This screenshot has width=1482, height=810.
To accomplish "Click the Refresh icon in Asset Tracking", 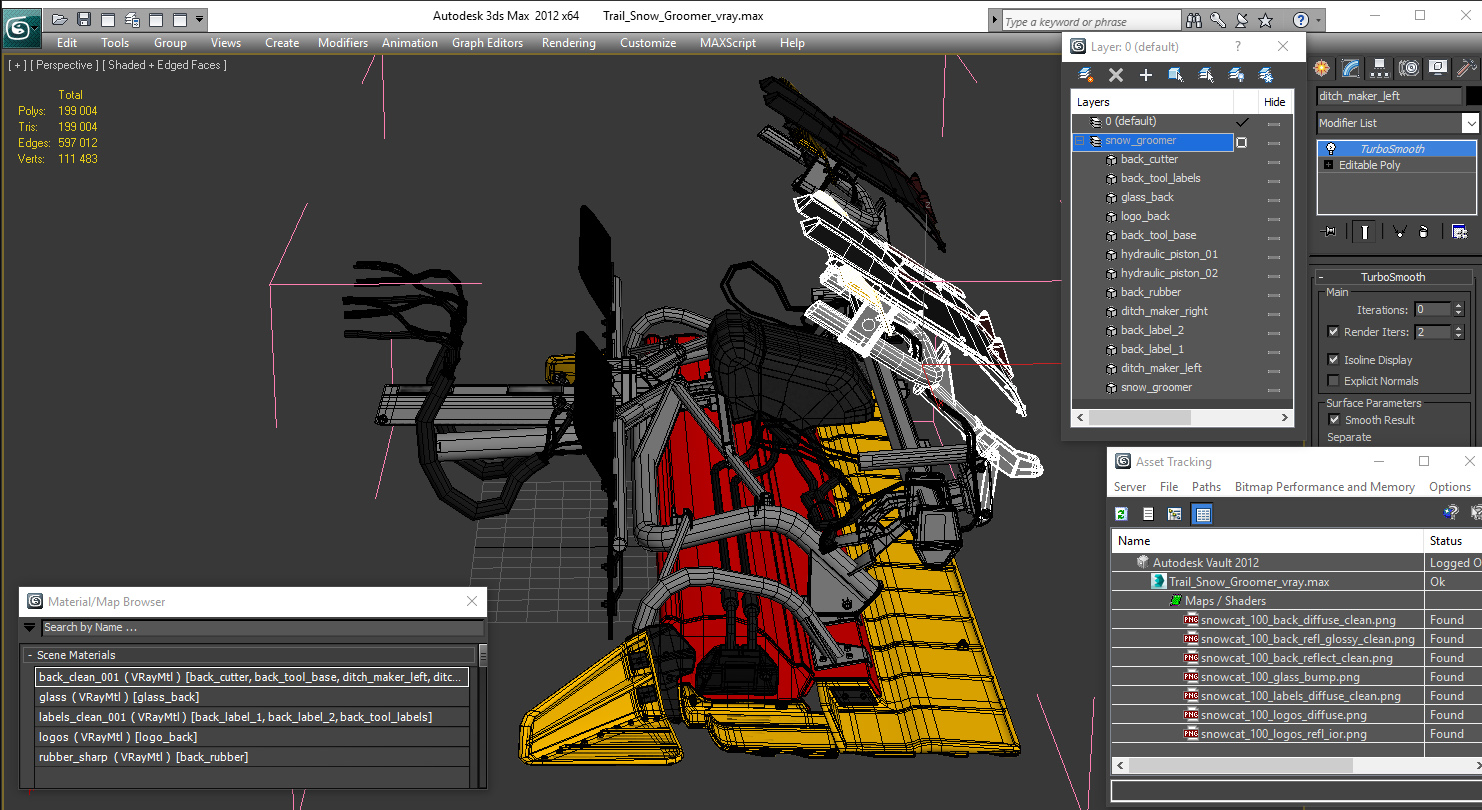I will click(x=1121, y=514).
